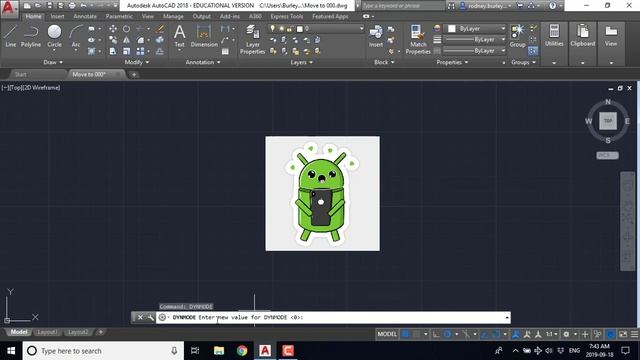640x360 pixels.
Task: Toggle isolate objects in status bar
Action: pos(598,334)
